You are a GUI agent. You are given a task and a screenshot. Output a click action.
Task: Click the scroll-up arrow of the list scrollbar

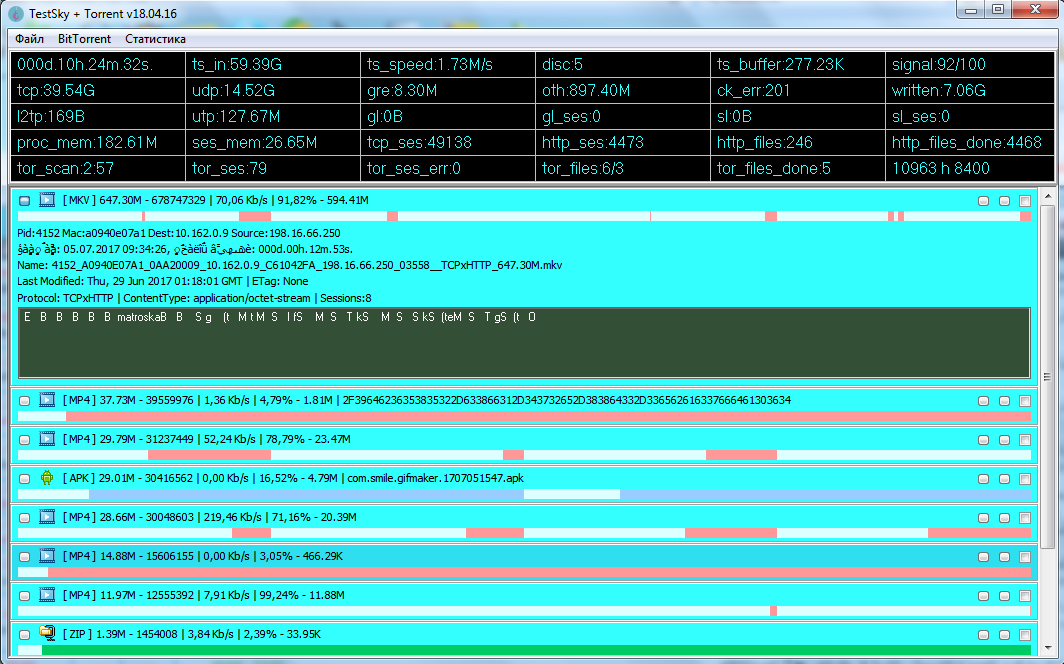point(1048,195)
